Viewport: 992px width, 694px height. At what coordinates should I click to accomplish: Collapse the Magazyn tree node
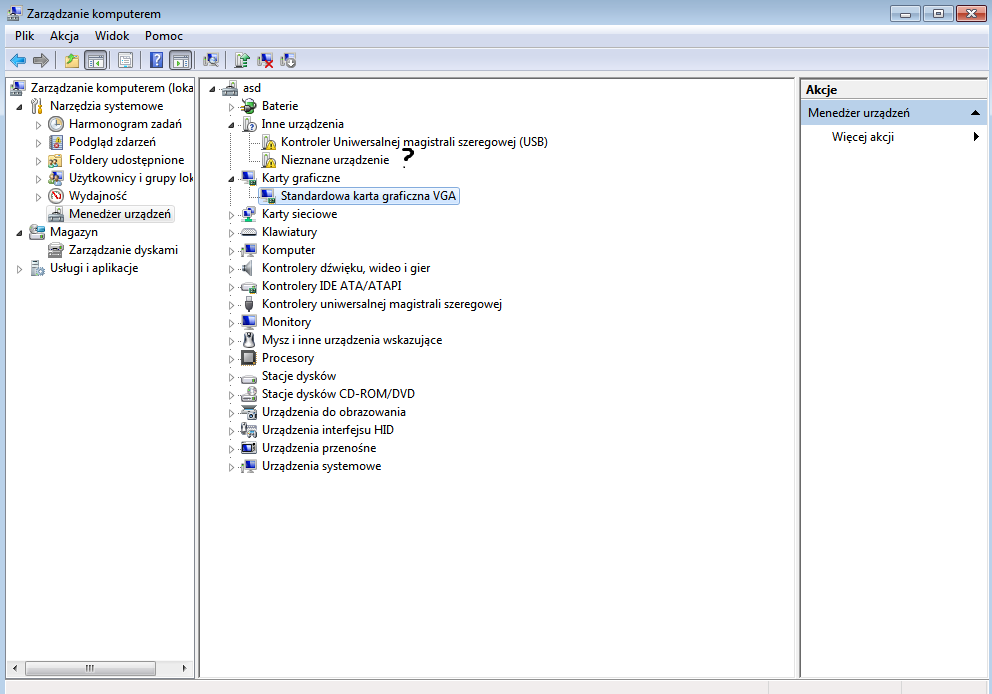20,233
